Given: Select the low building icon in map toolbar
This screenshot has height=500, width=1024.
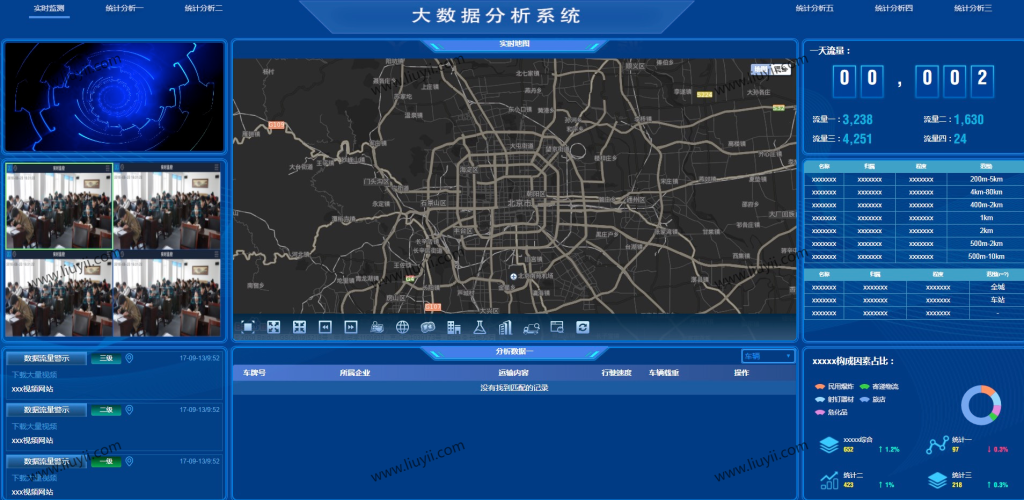Looking at the screenshot, I should point(454,327).
